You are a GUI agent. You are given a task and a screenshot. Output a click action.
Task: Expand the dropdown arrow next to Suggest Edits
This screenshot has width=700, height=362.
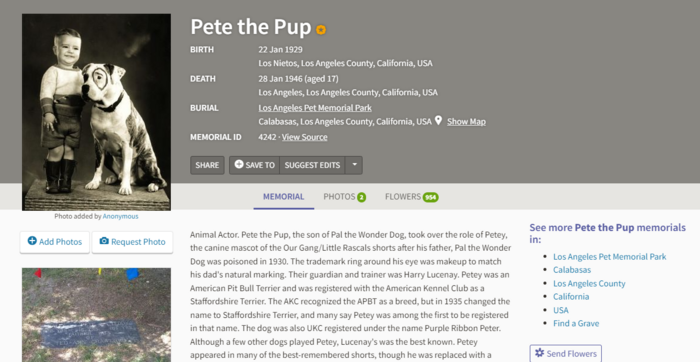pyautogui.click(x=354, y=165)
